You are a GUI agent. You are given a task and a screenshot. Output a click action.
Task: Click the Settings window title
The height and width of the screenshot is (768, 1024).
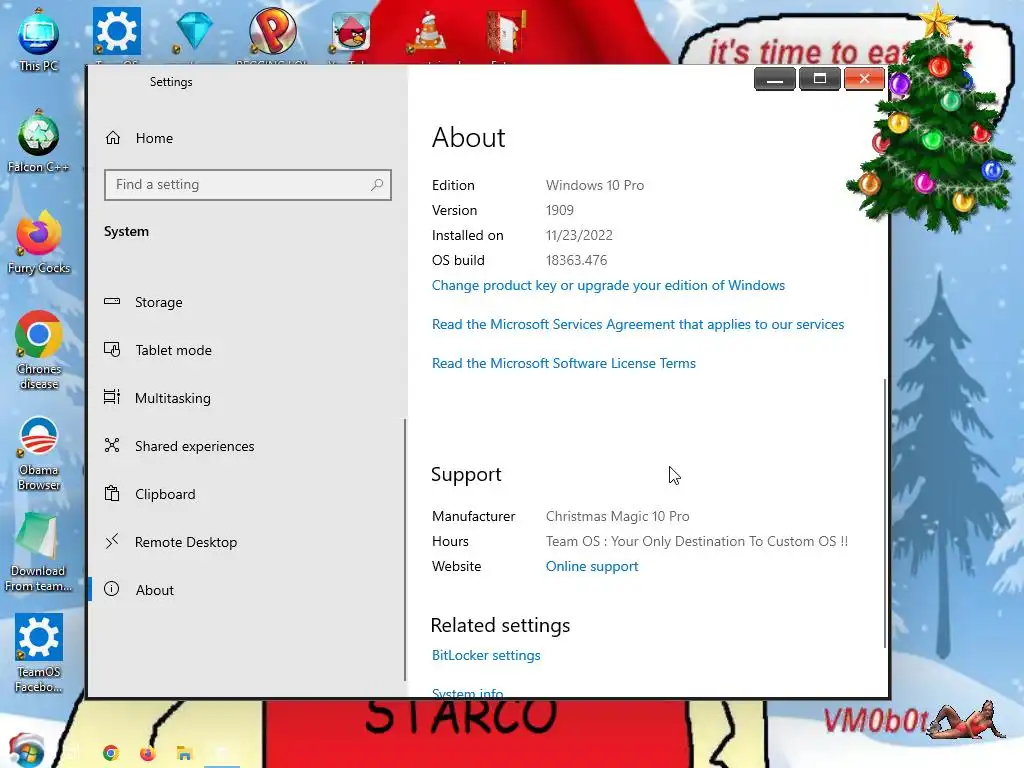(171, 82)
